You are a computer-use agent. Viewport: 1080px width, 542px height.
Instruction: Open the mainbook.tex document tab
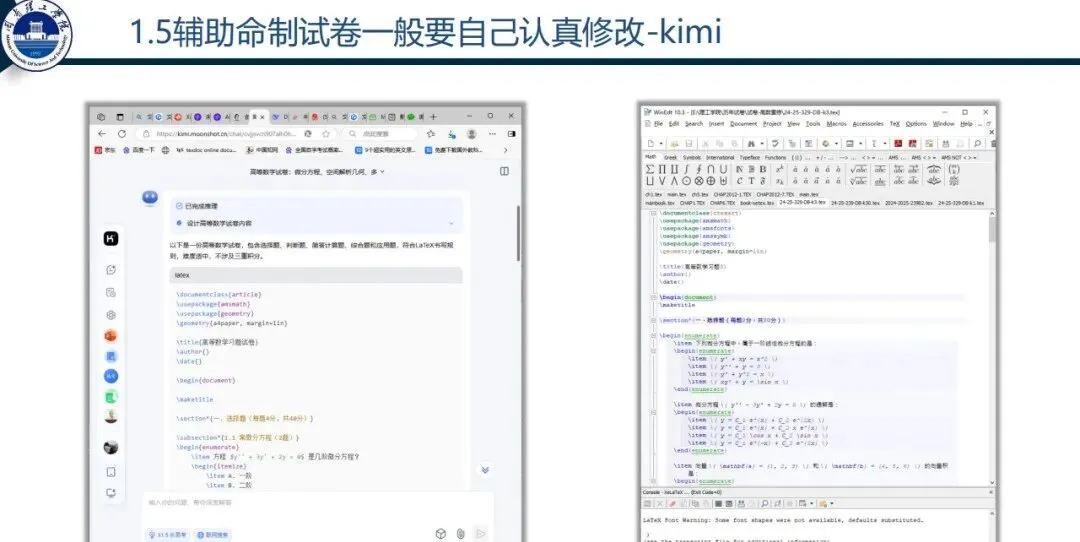[660, 204]
